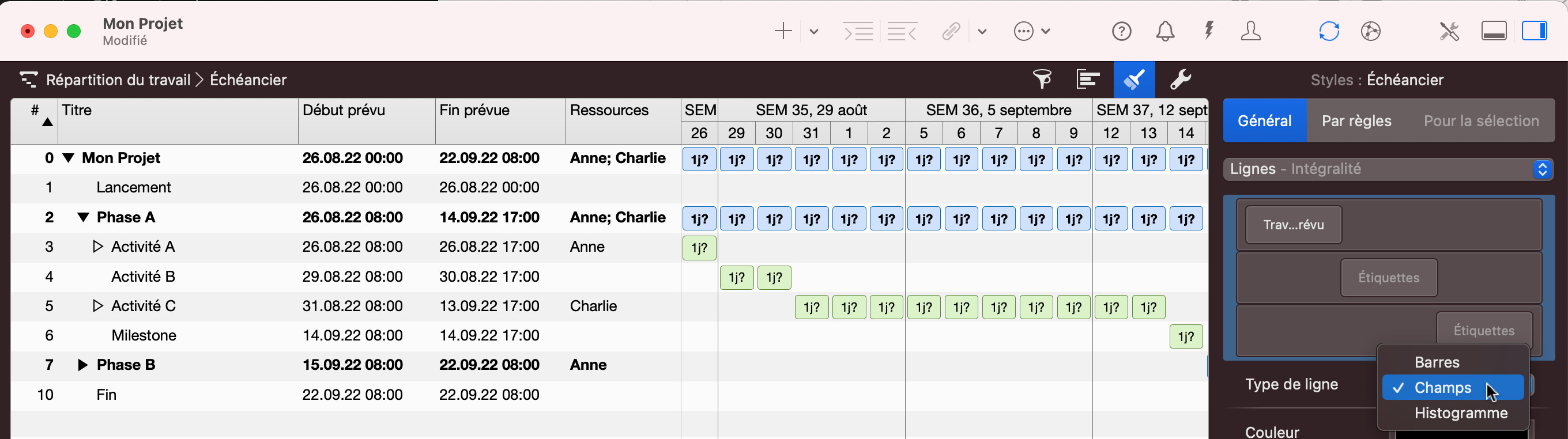The width and height of the screenshot is (1568, 439).
Task: Click the sync refresh icon
Action: pyautogui.click(x=1329, y=31)
